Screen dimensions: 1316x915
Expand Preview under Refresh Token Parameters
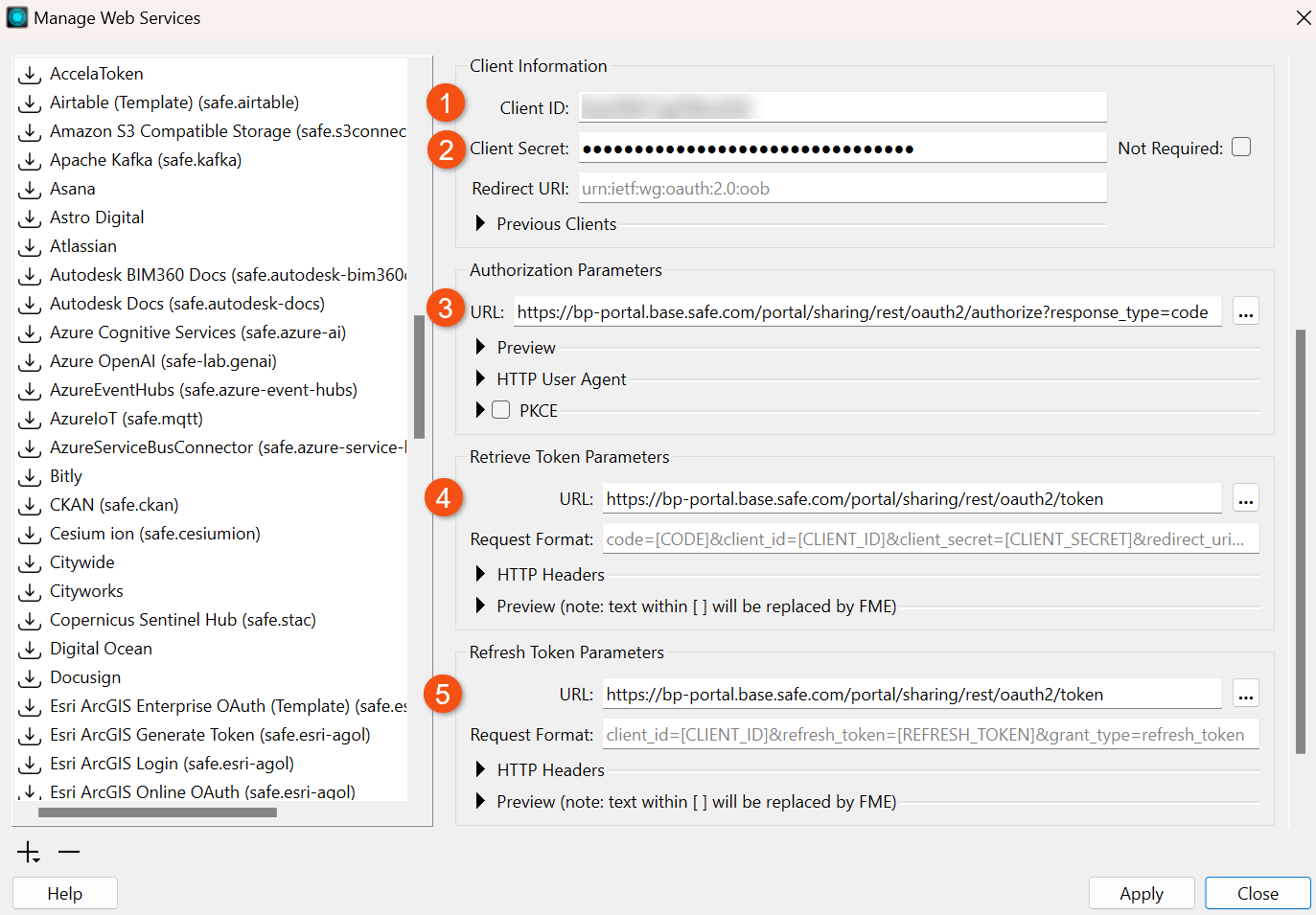pos(480,801)
